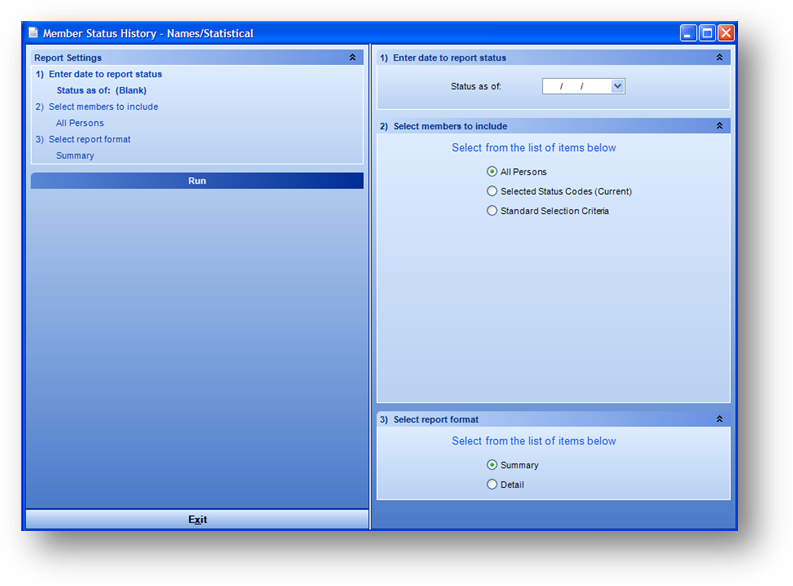This screenshot has width=793, height=586.
Task: Choose Selected Status Codes (Current) option
Action: point(492,191)
